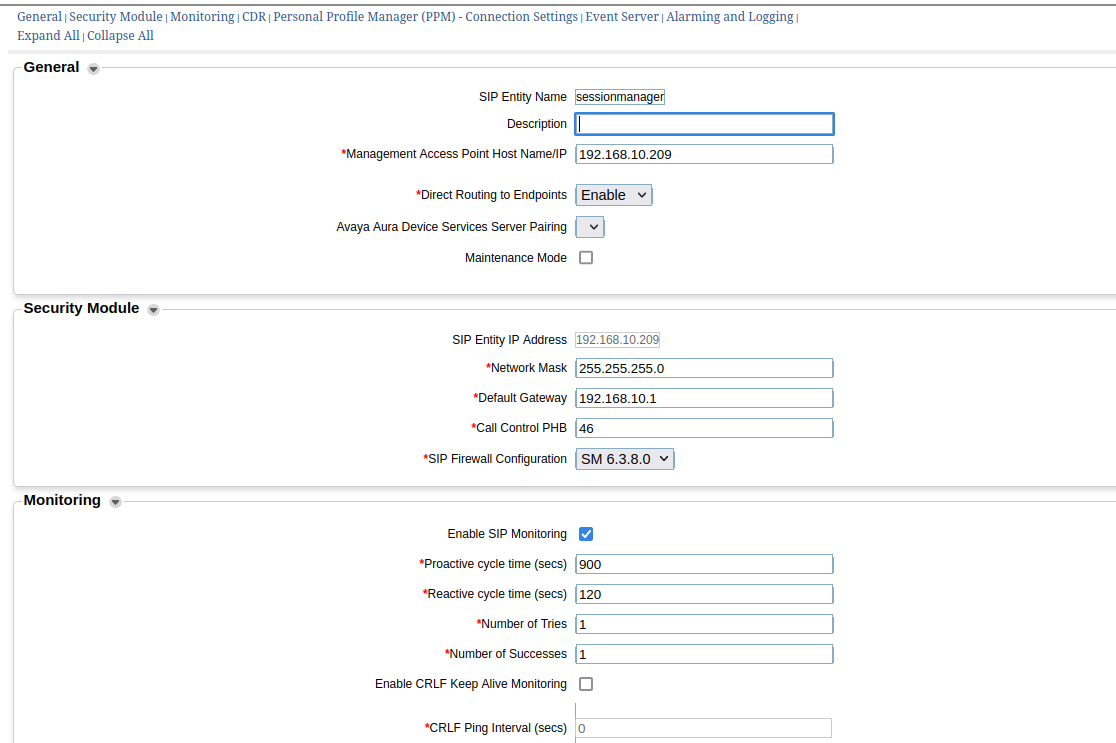The width and height of the screenshot is (1116, 743).
Task: Open Personal Profile Manager Connection Settings link
Action: tap(425, 17)
